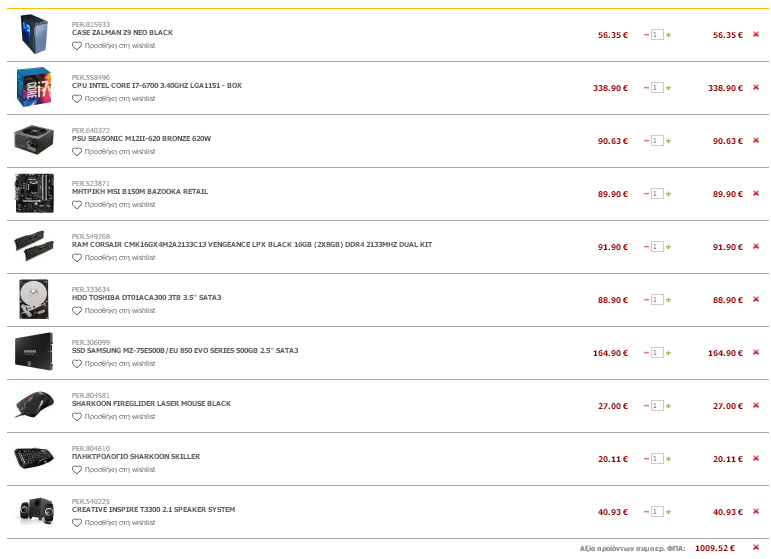
Task: Remove CREATIVE INSPIRE T3300 speakers from cart
Action: (756, 512)
